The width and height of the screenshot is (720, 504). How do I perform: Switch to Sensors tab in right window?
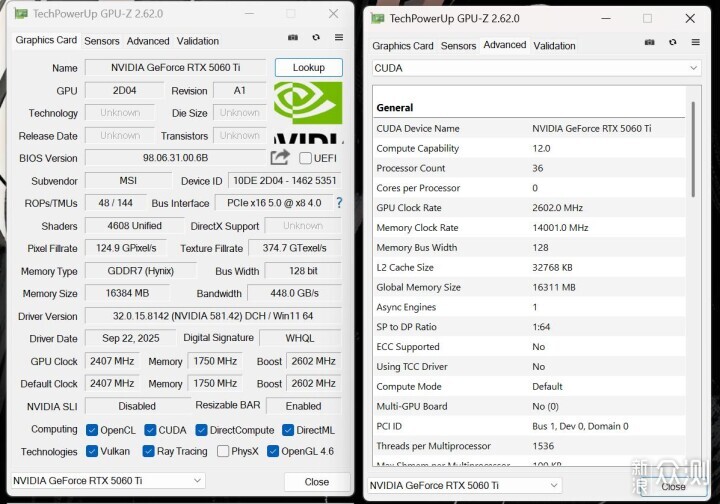(x=458, y=45)
